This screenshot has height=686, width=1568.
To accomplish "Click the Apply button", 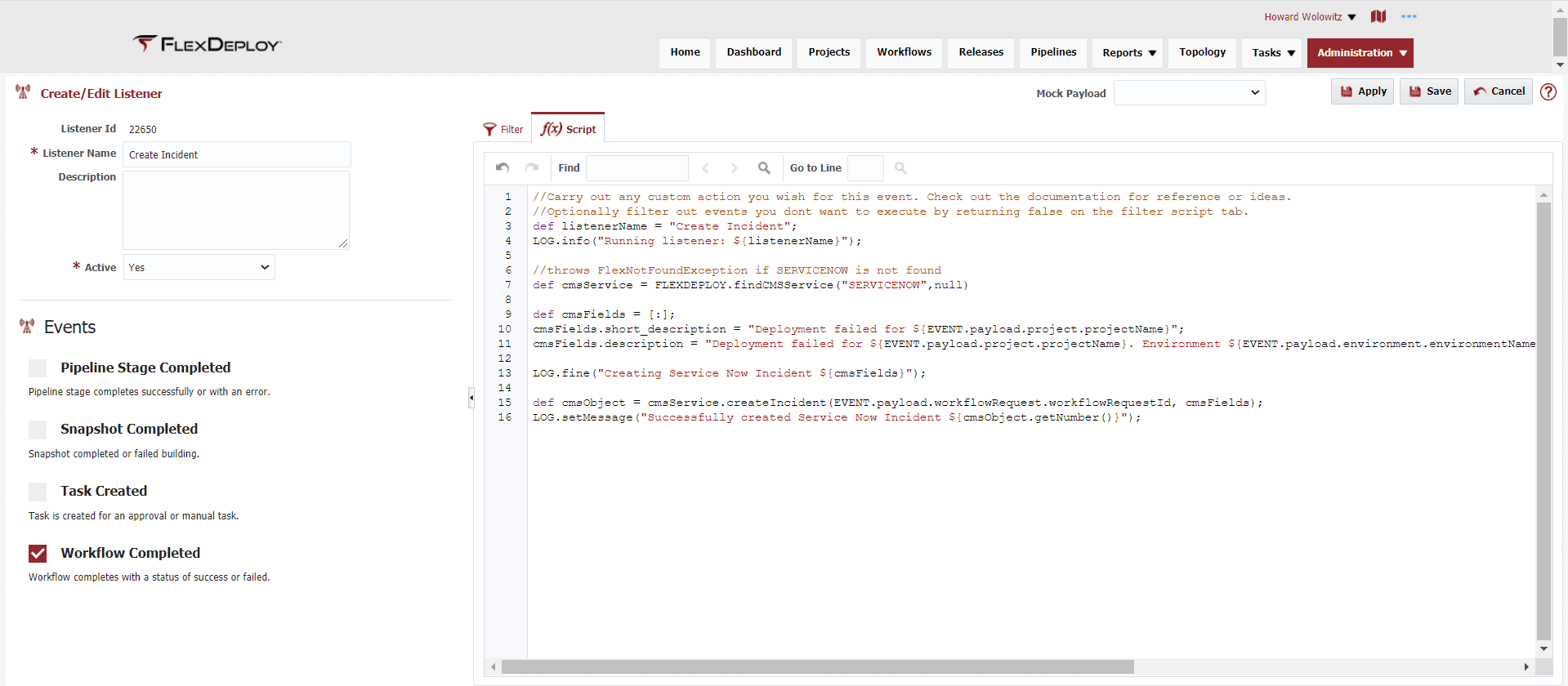I will 1362,91.
